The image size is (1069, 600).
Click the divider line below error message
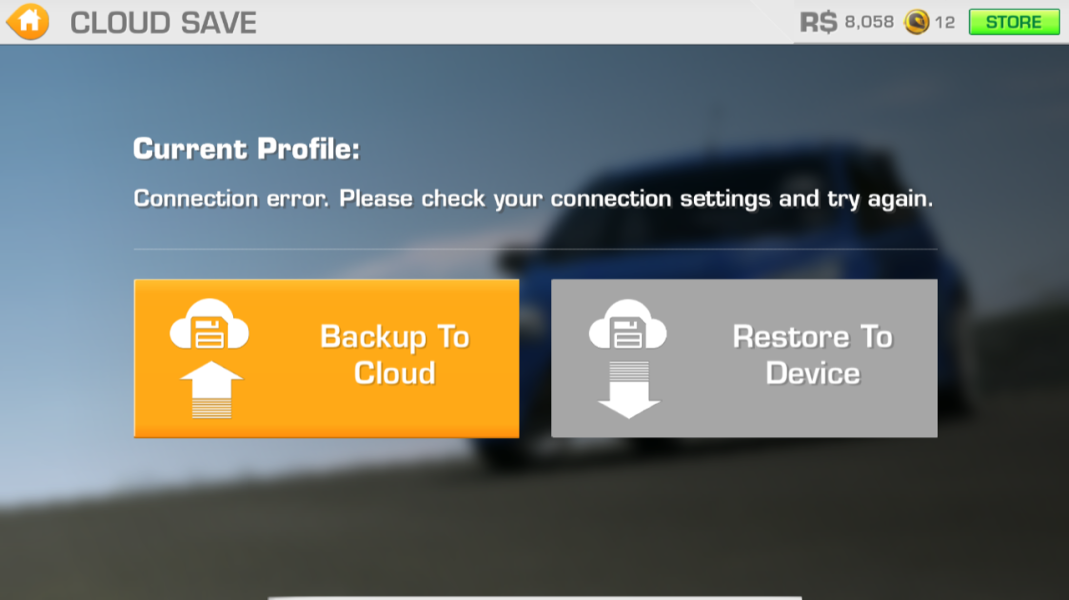pos(535,249)
